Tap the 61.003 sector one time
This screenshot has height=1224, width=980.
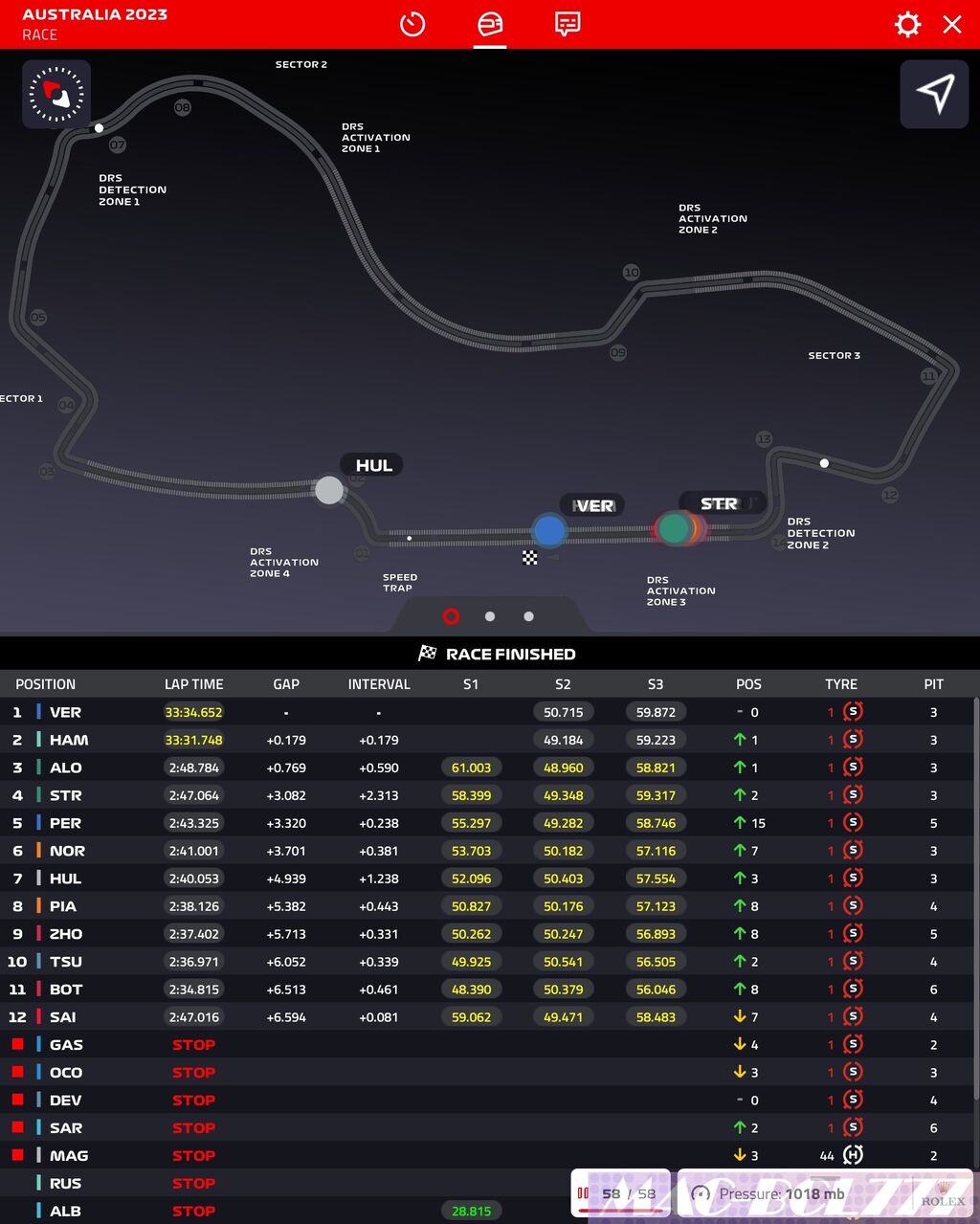tap(471, 768)
